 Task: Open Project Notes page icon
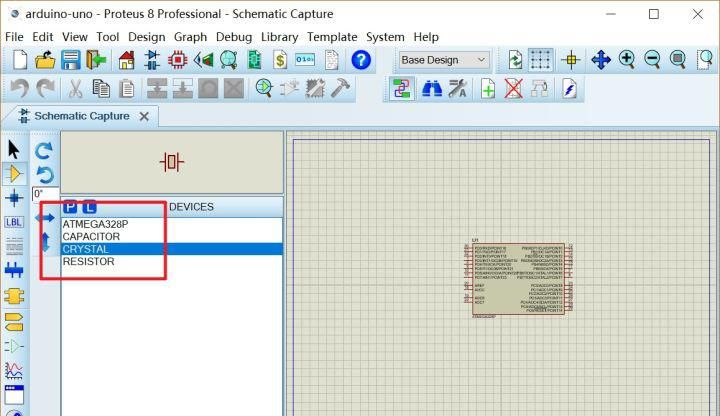331,60
